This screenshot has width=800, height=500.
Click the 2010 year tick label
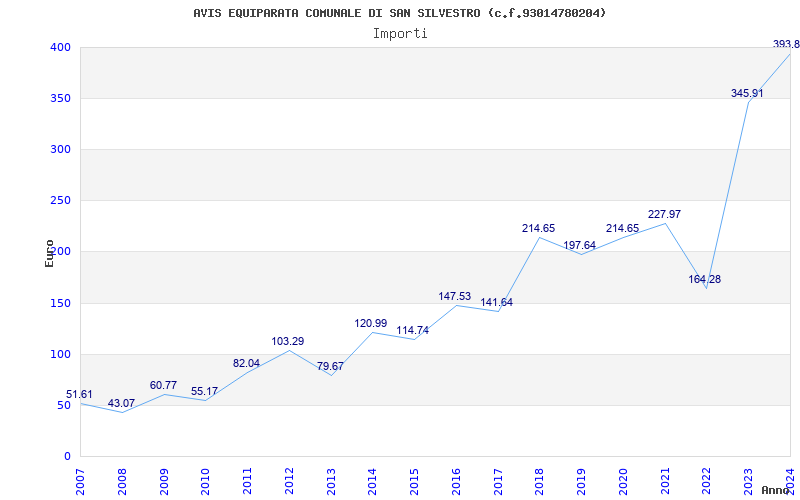(x=206, y=482)
